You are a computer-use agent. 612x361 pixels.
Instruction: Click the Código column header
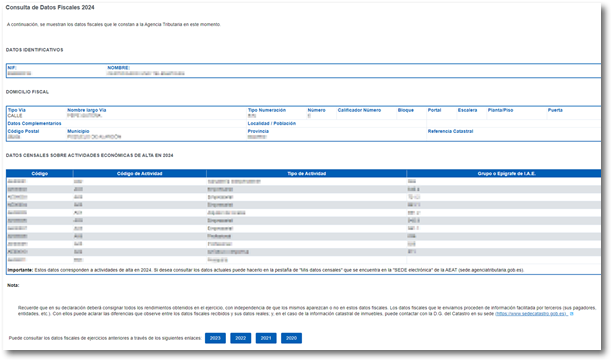click(39, 173)
